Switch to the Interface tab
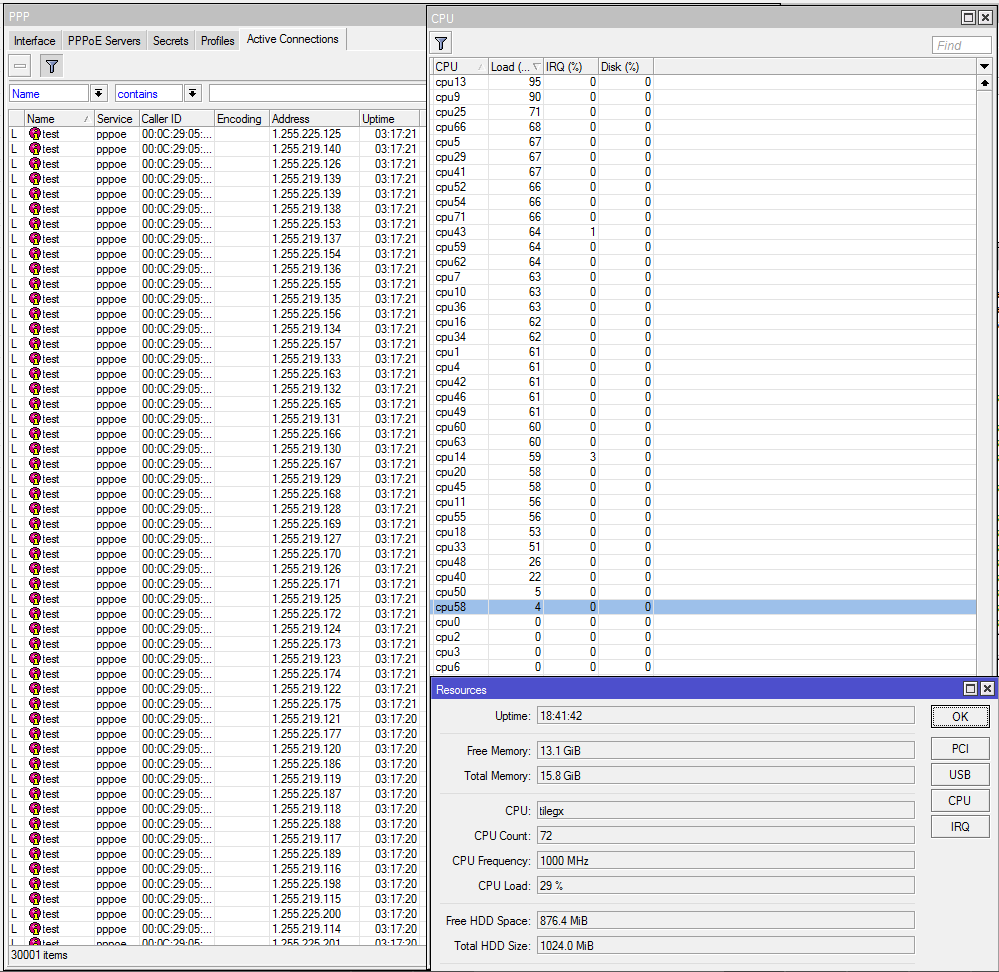This screenshot has height=972, width=999. pos(34,41)
